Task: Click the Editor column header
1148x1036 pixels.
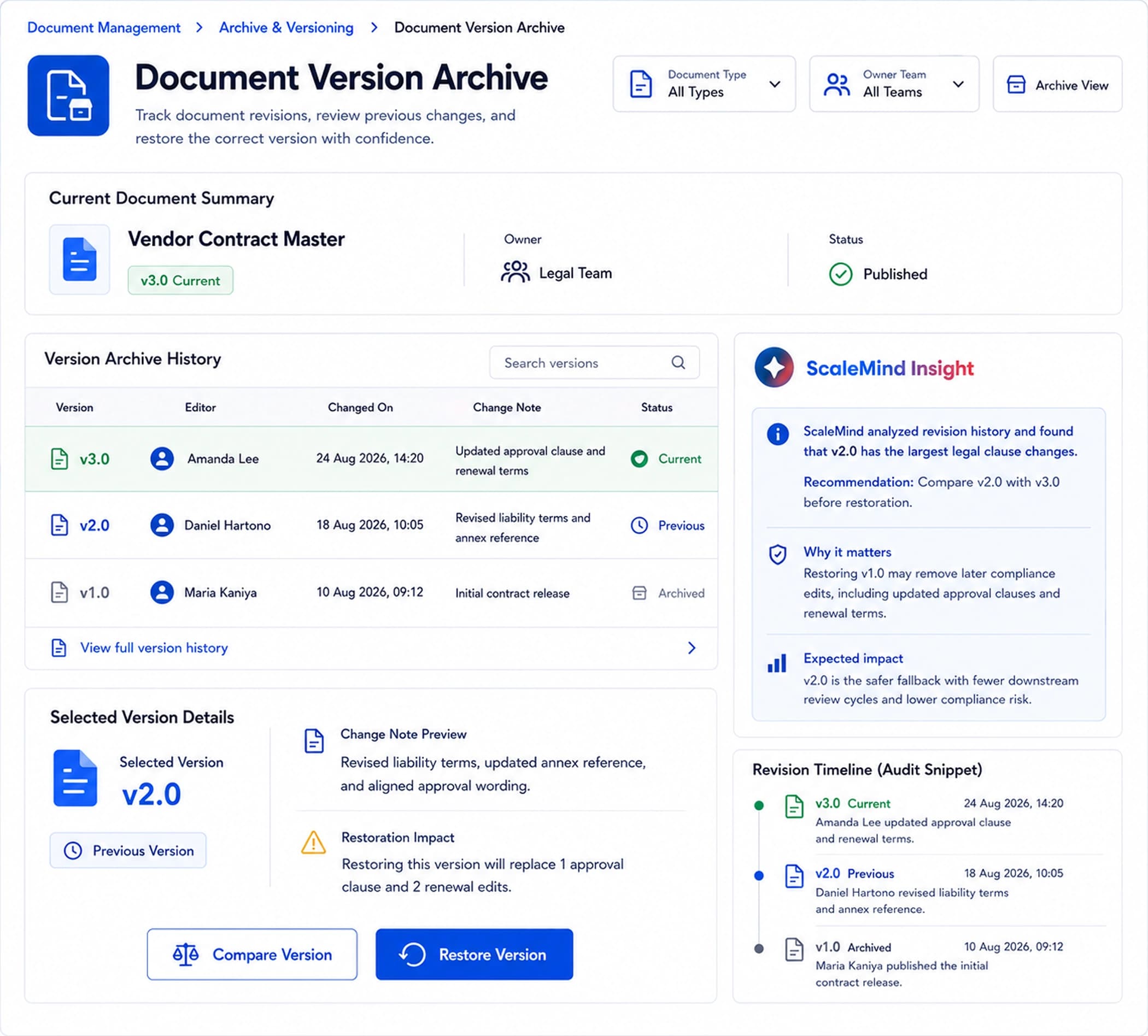Action: [x=201, y=408]
